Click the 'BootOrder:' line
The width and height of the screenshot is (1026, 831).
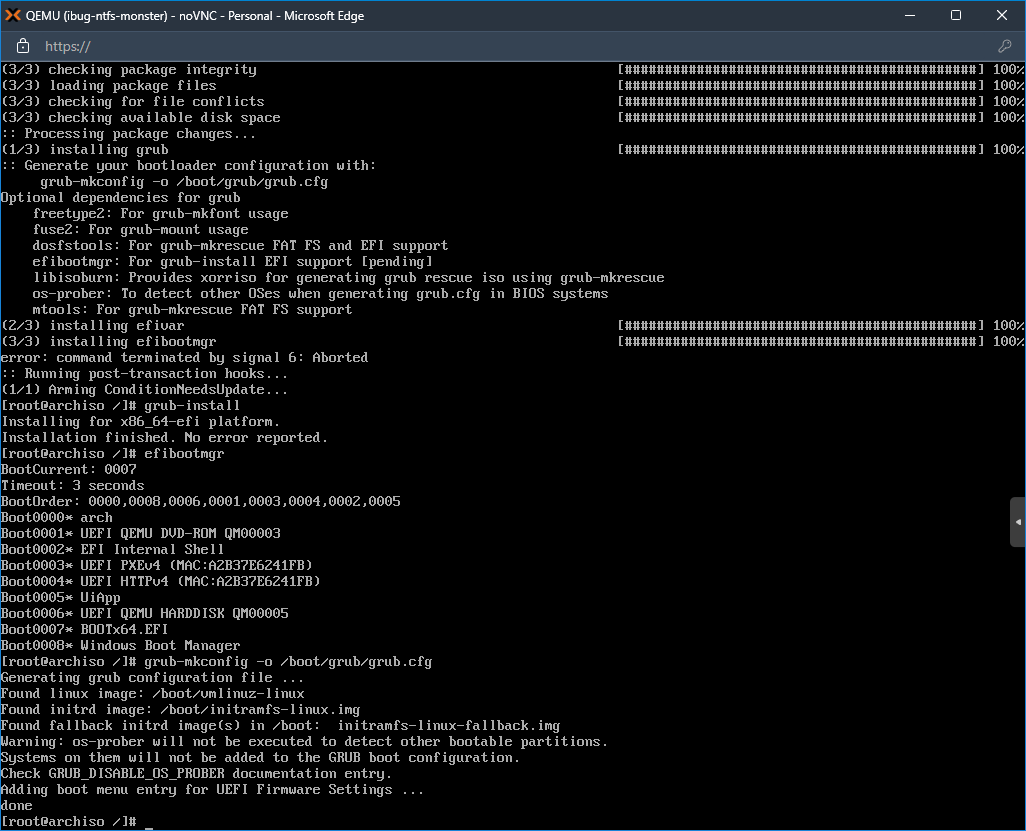pyautogui.click(x=201, y=502)
